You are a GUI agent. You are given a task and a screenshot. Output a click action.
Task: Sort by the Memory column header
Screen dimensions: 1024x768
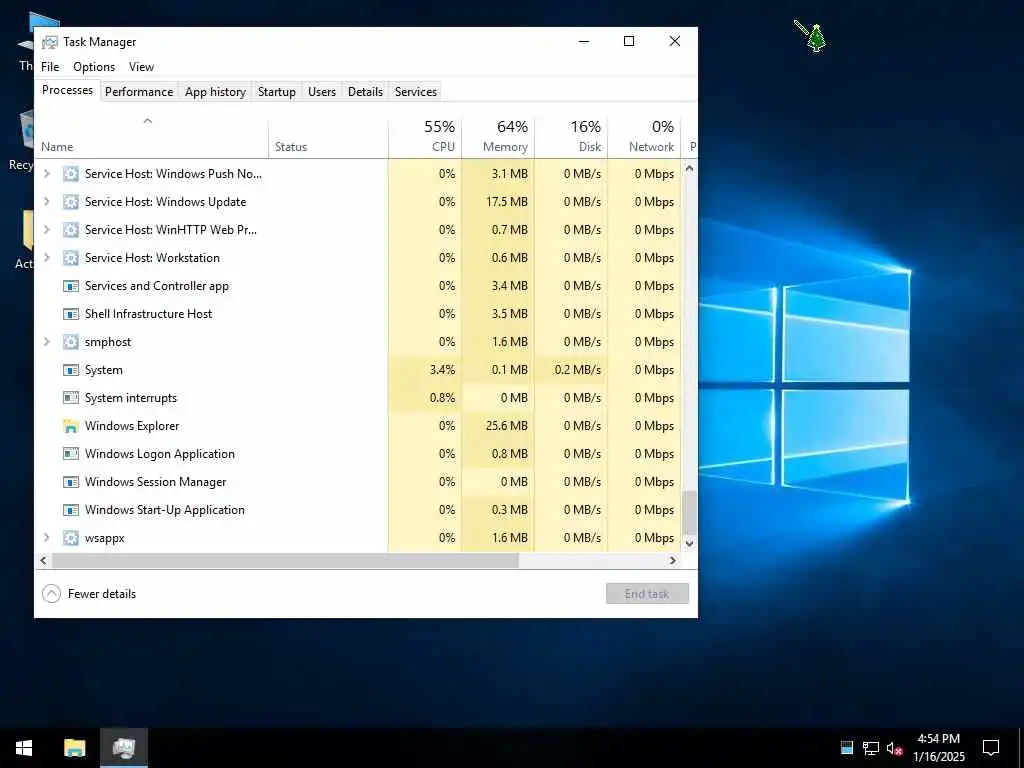coord(498,138)
